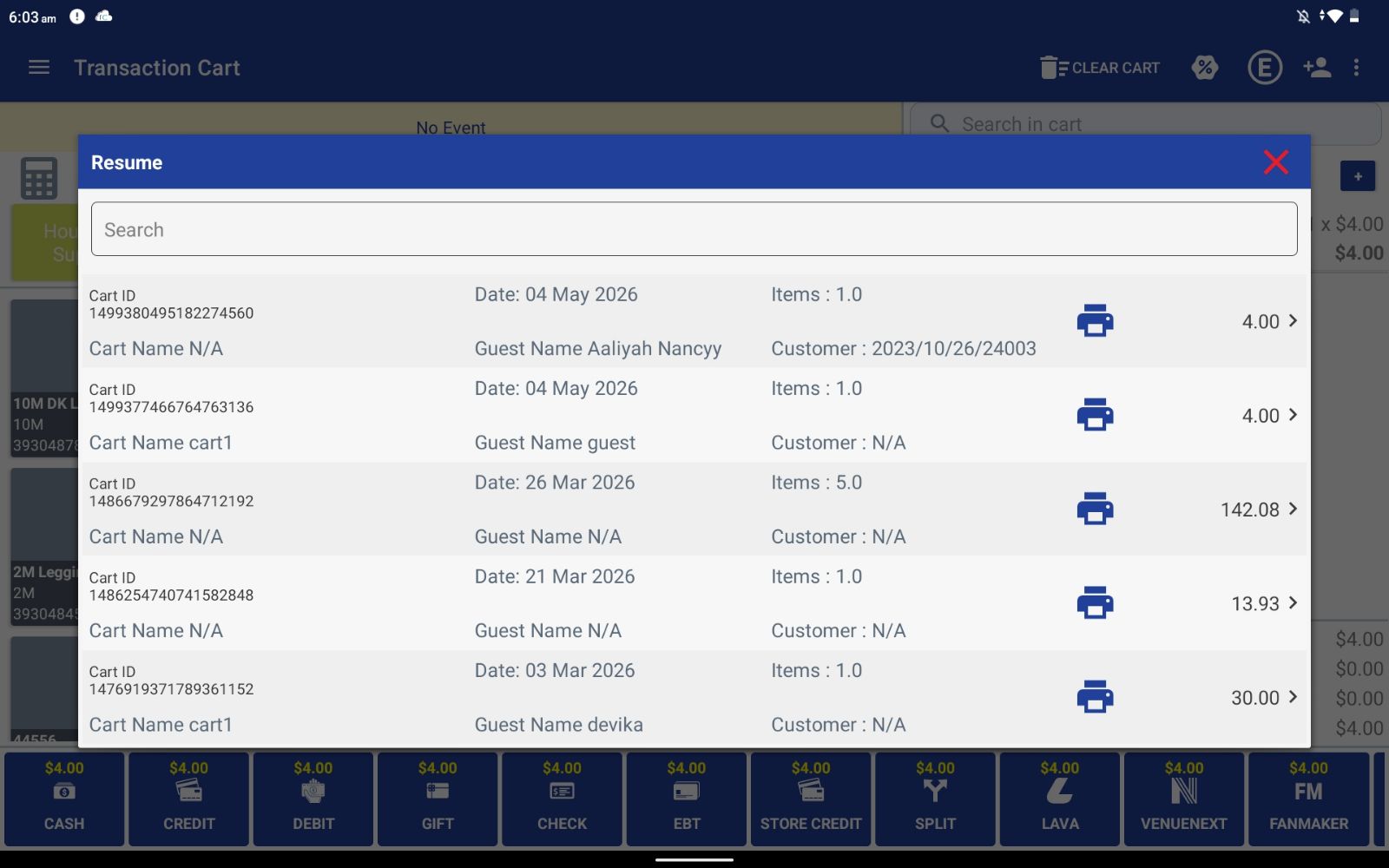Print the 30.00 cart for guest devika
Viewport: 1389px width, 868px height.
click(1095, 697)
